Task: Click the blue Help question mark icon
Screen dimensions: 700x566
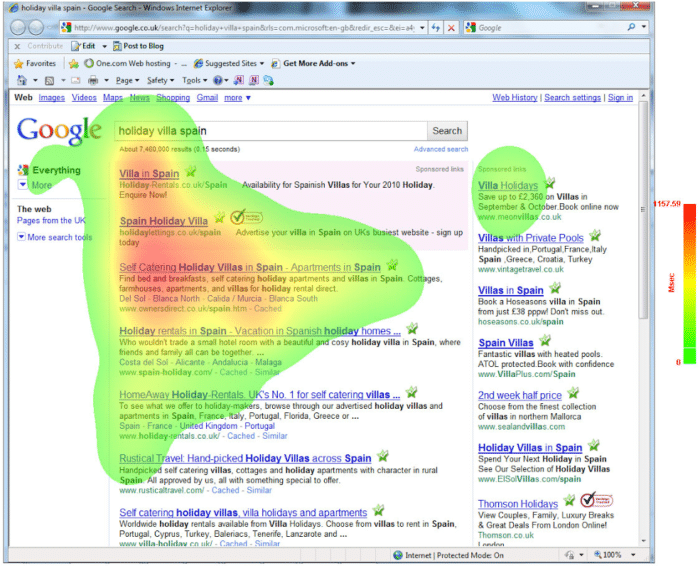Action: click(x=218, y=80)
